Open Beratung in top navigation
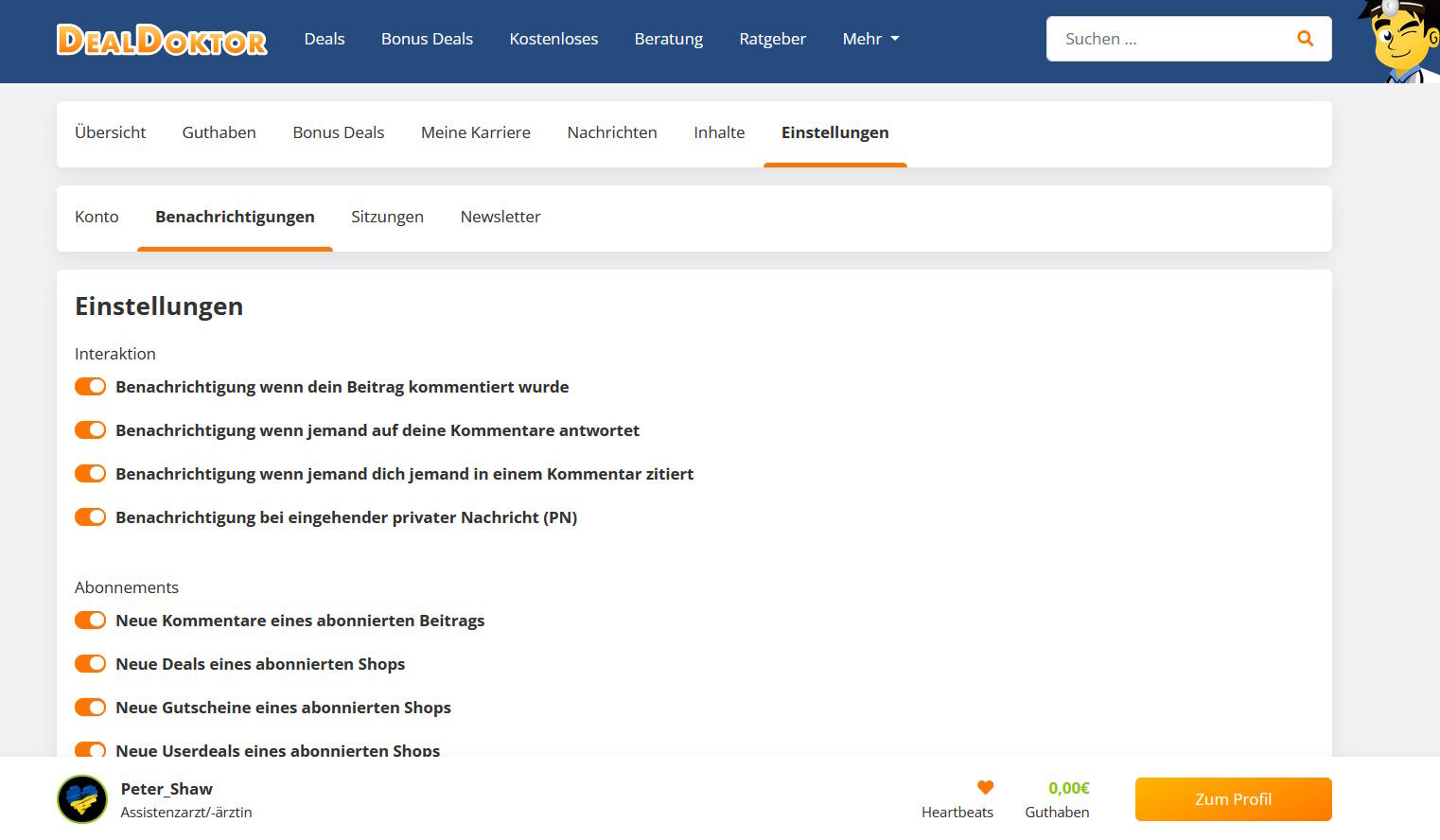The height and width of the screenshot is (840, 1440). coord(669,39)
